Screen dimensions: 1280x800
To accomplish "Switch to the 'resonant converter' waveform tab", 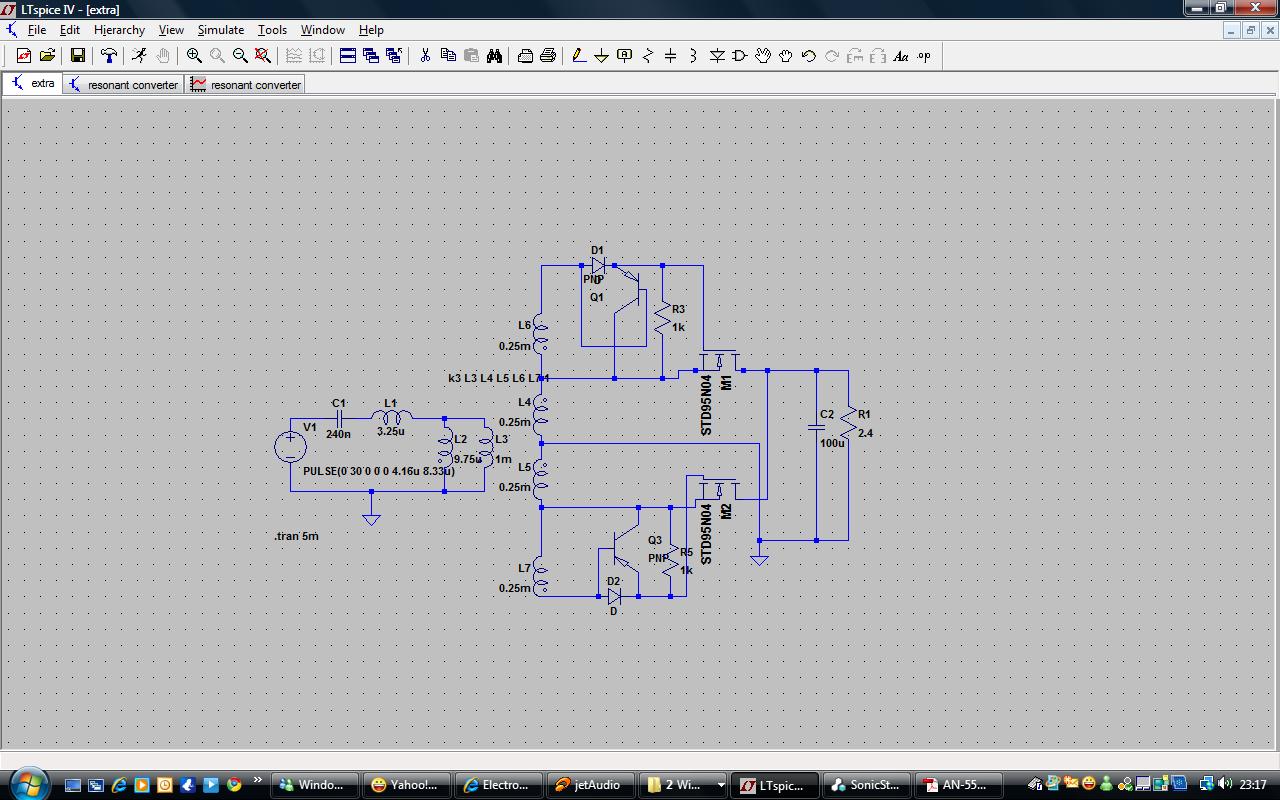I will [x=246, y=85].
